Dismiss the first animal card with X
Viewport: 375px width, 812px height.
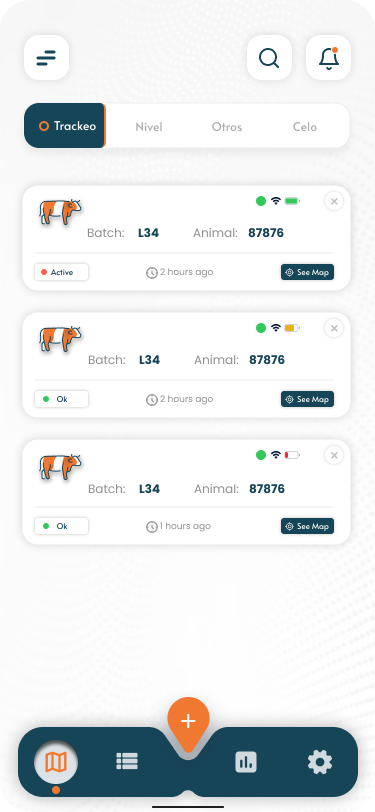coord(334,201)
